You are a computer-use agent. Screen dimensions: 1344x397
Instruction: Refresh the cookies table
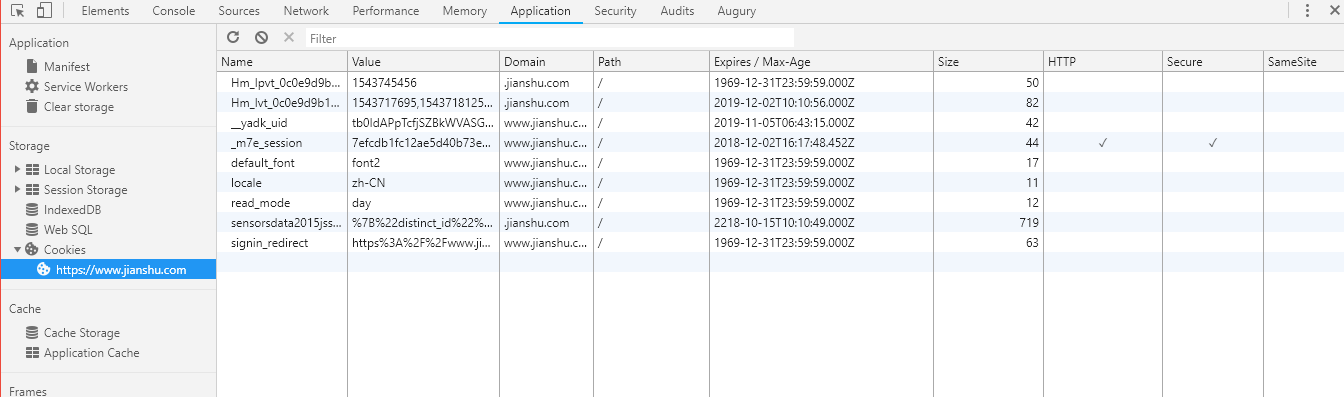(x=233, y=37)
